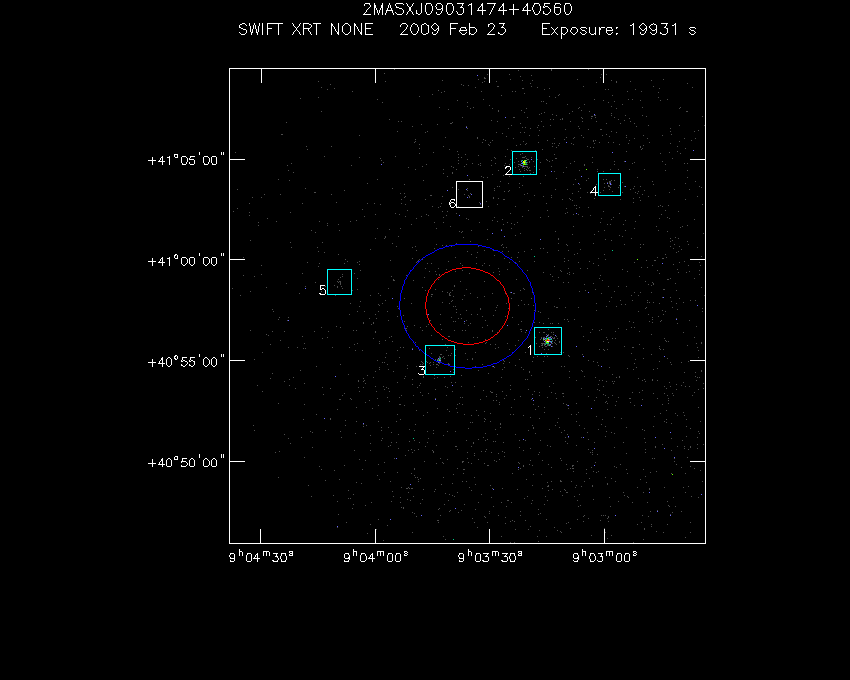Click the 'SWIFT XRT NONE' instrument label

pos(306,29)
